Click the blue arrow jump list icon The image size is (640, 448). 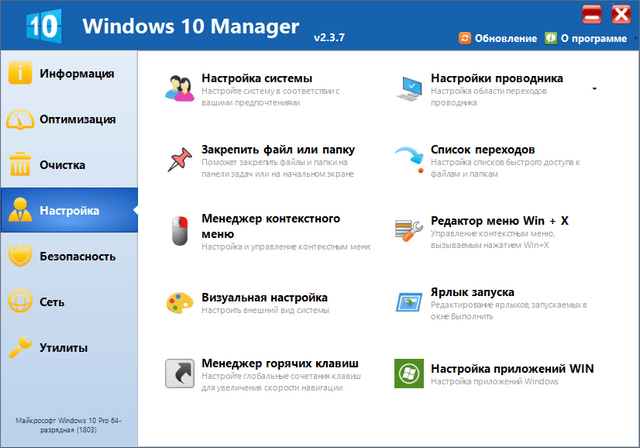point(410,158)
